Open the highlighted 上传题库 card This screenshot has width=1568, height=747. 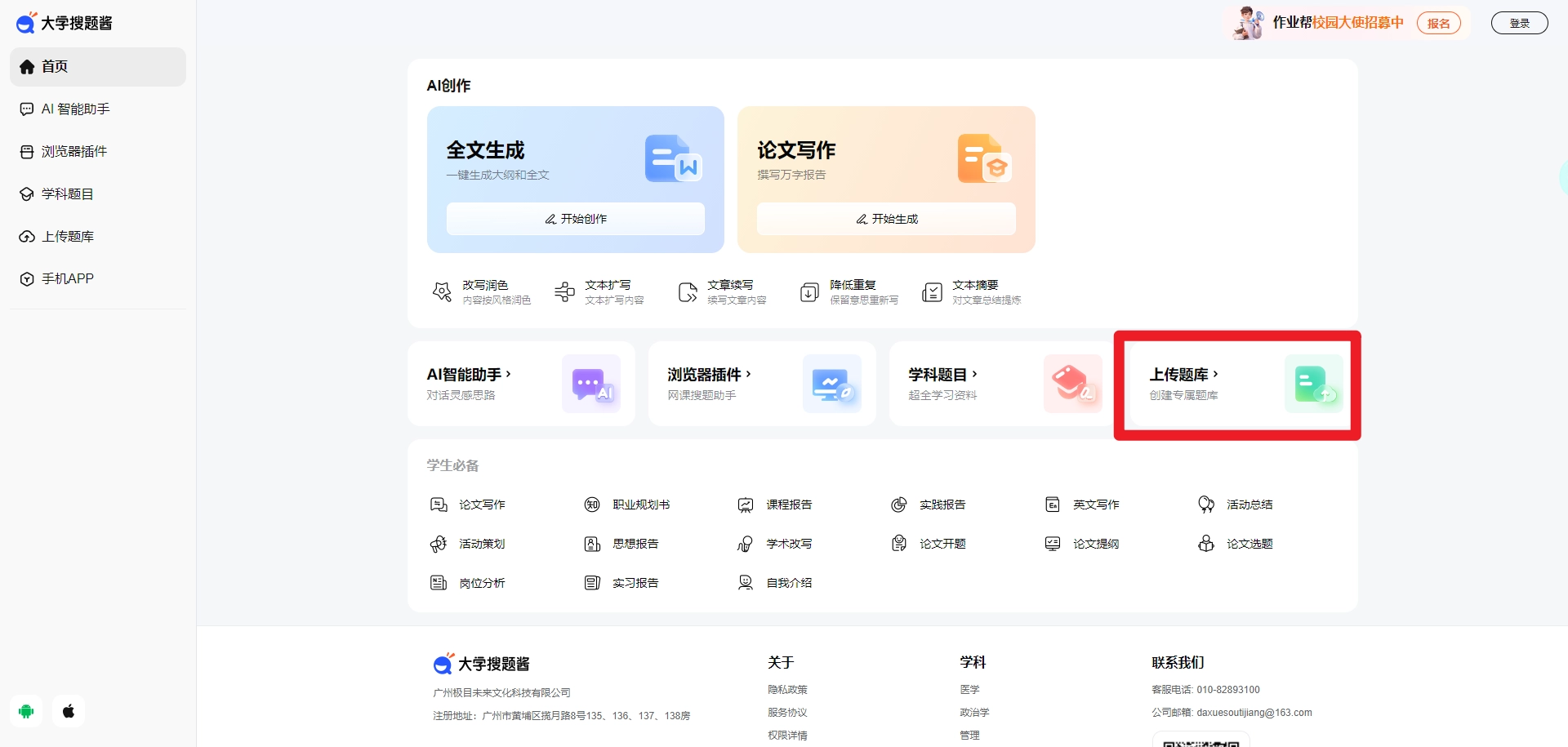1236,384
